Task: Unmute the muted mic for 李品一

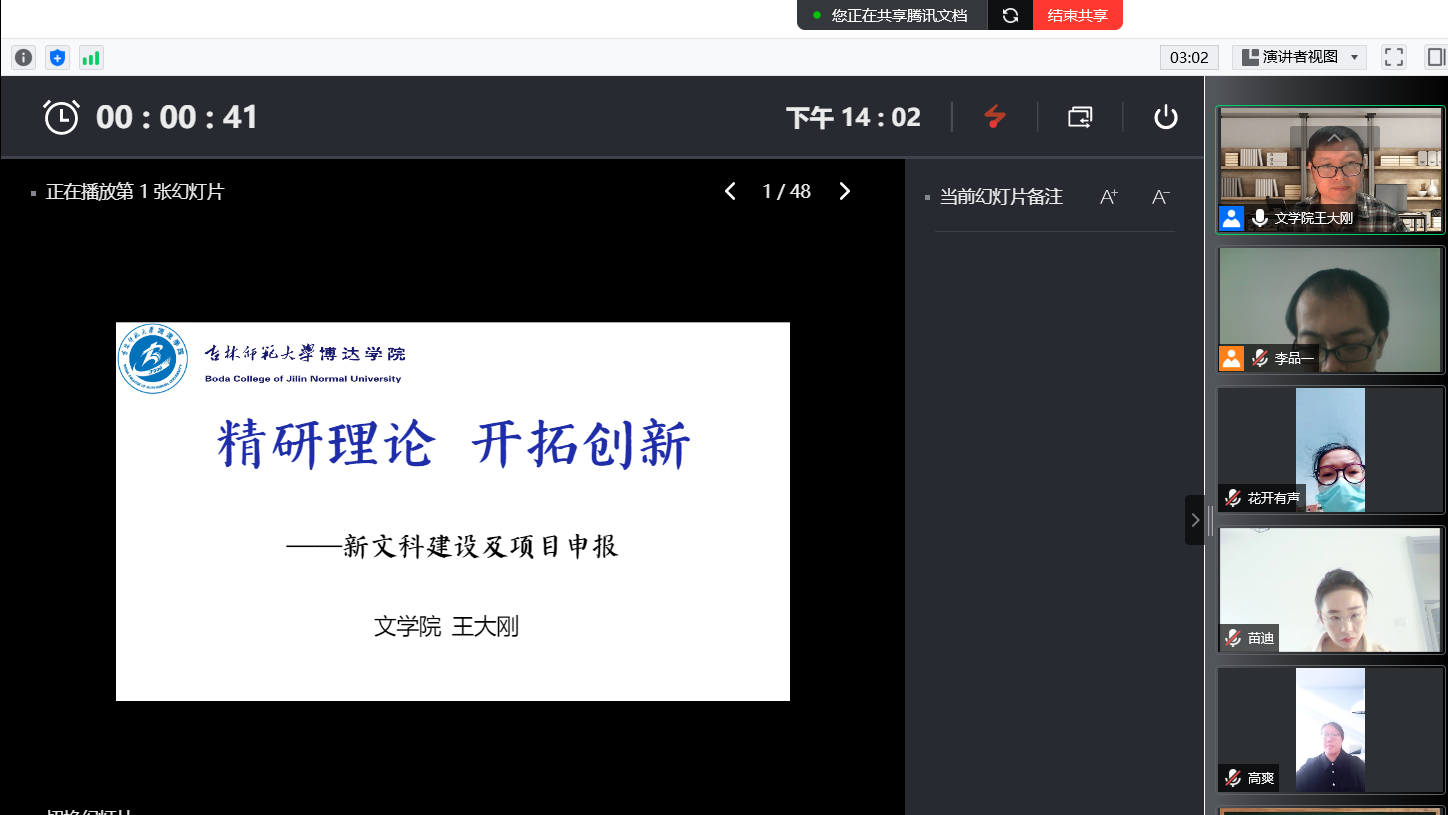Action: click(x=1260, y=358)
